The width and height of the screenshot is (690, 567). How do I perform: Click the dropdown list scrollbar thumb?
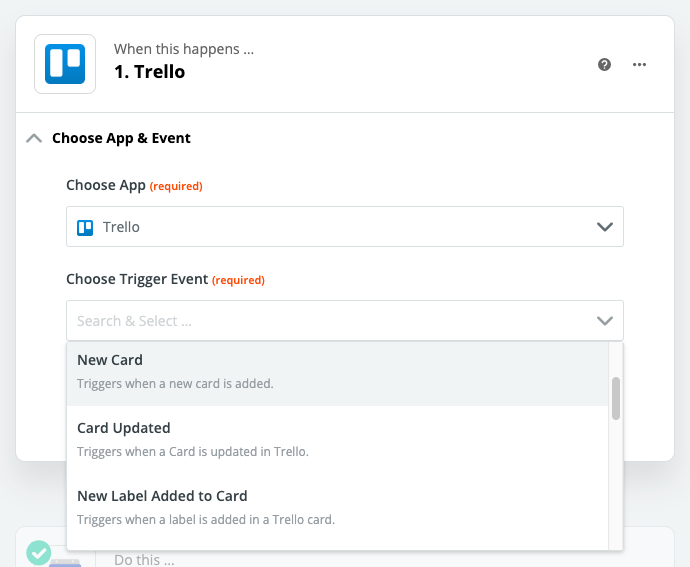[616, 398]
